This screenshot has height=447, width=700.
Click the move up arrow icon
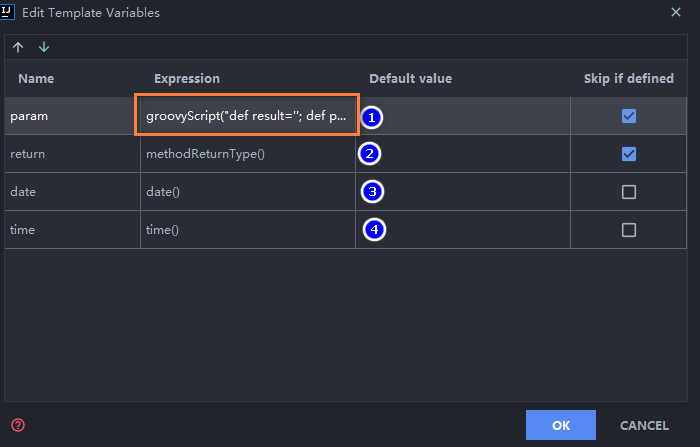(18, 48)
